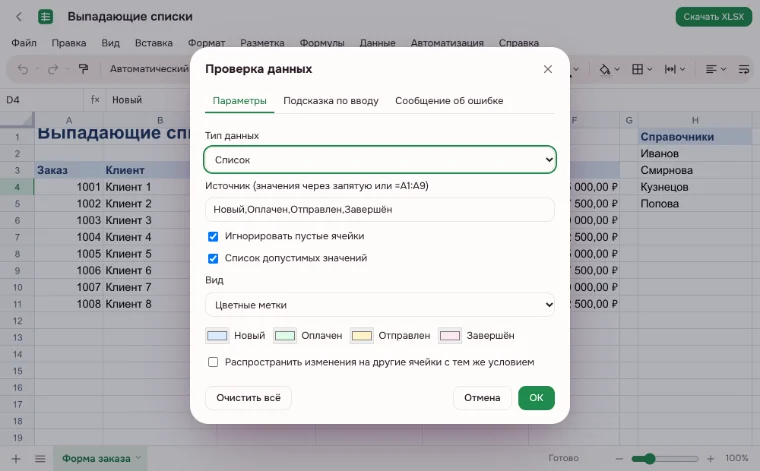This screenshot has width=760, height=471.
Task: Switch to Подсказка по вводу tab
Action: point(331,101)
